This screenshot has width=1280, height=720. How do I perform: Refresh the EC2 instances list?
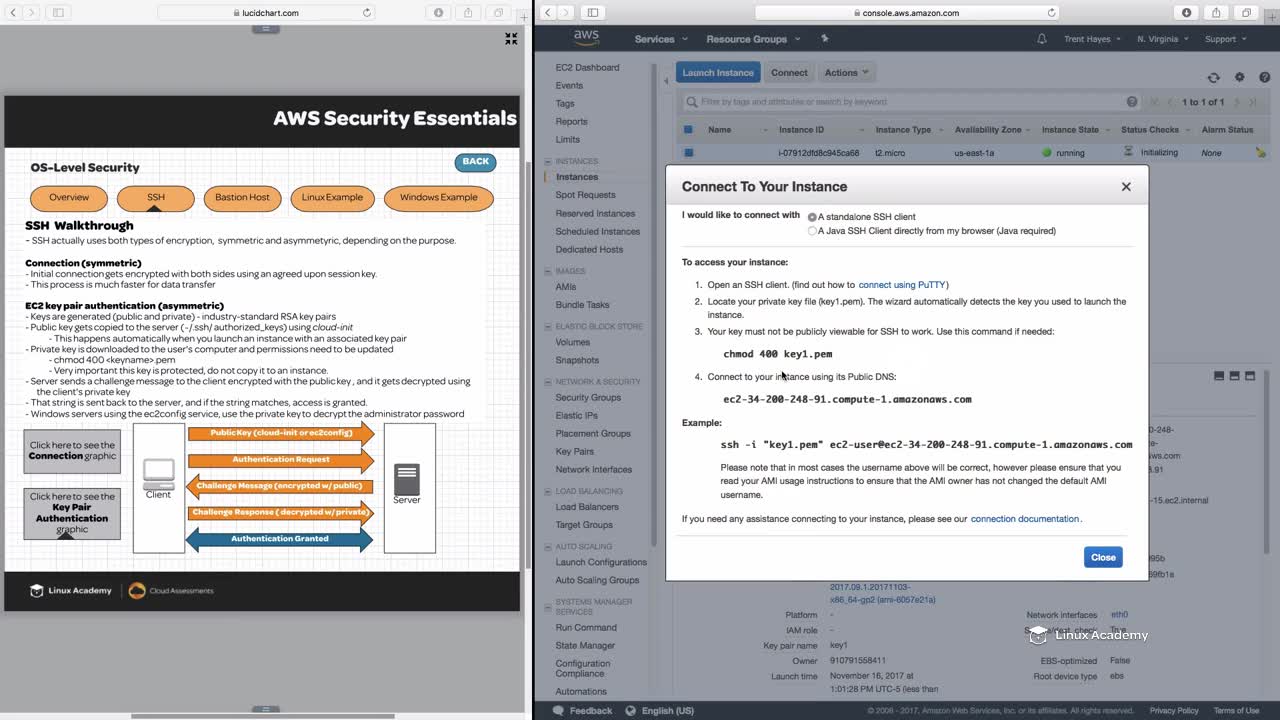[1213, 77]
